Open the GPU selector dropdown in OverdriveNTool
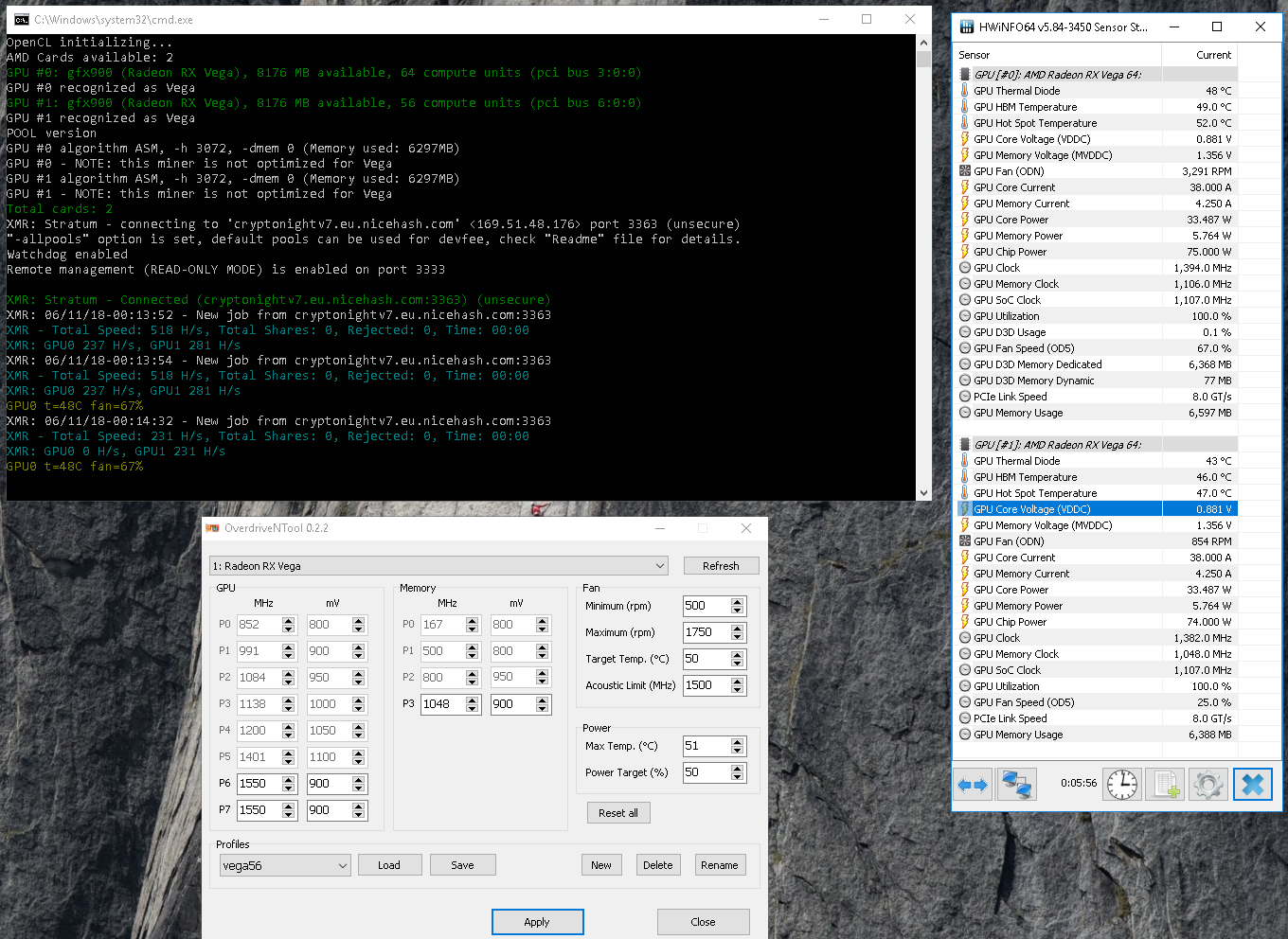Viewport: 1288px width, 939px height. [438, 566]
